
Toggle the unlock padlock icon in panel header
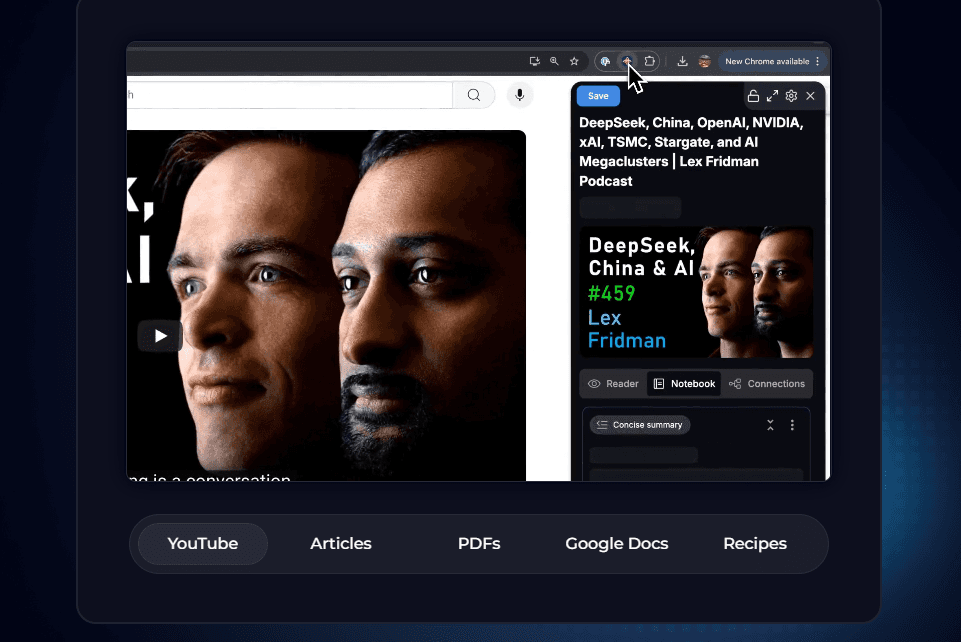[753, 96]
